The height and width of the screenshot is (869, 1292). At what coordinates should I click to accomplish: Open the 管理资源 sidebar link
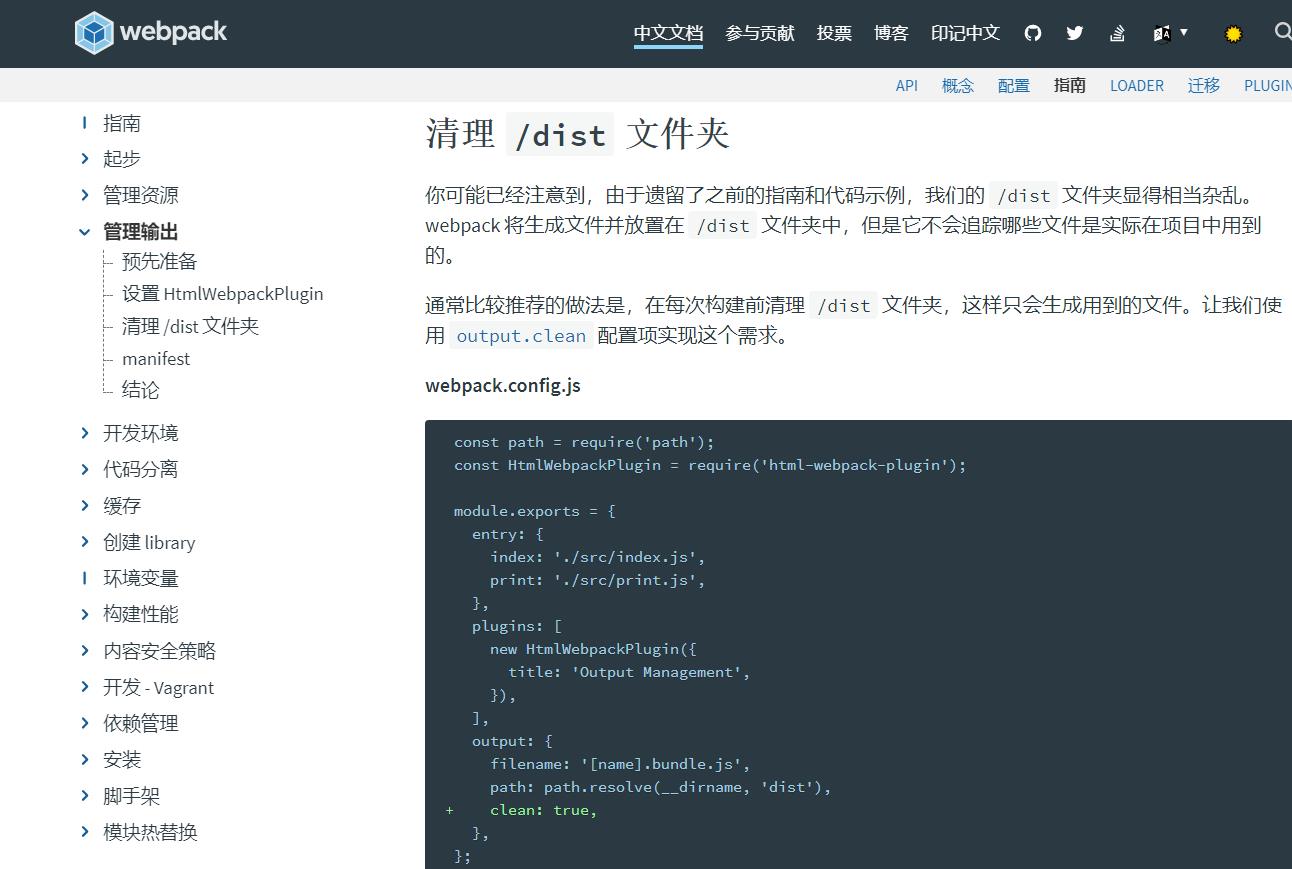(x=141, y=195)
